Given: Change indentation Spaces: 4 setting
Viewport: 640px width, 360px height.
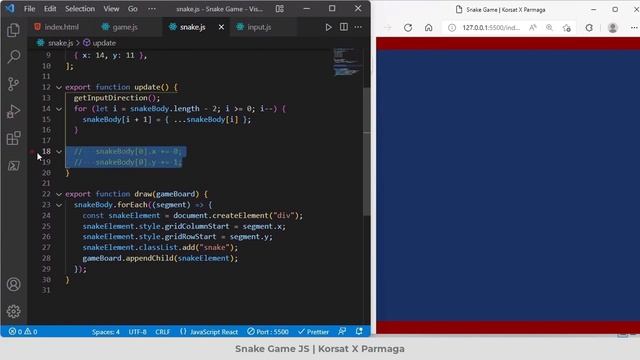Looking at the screenshot, I should coord(106,331).
